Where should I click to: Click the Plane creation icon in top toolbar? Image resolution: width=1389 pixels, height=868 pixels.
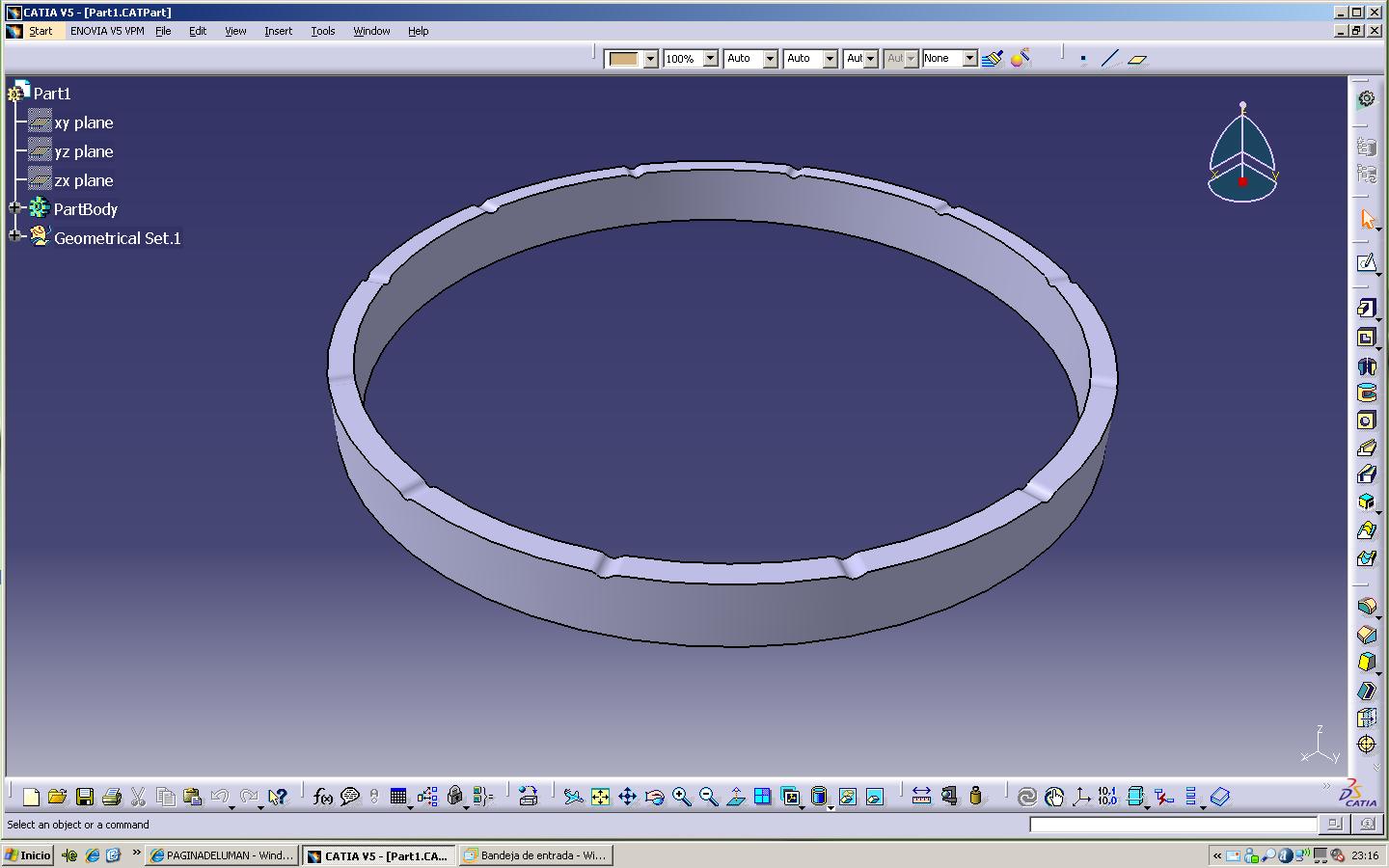pyautogui.click(x=1137, y=59)
